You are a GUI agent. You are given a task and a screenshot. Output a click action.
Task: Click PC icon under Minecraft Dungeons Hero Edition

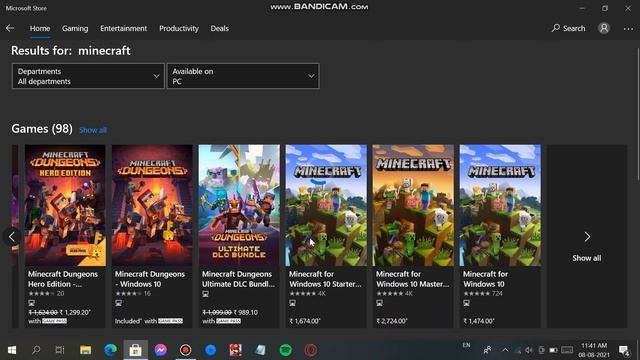(31, 303)
